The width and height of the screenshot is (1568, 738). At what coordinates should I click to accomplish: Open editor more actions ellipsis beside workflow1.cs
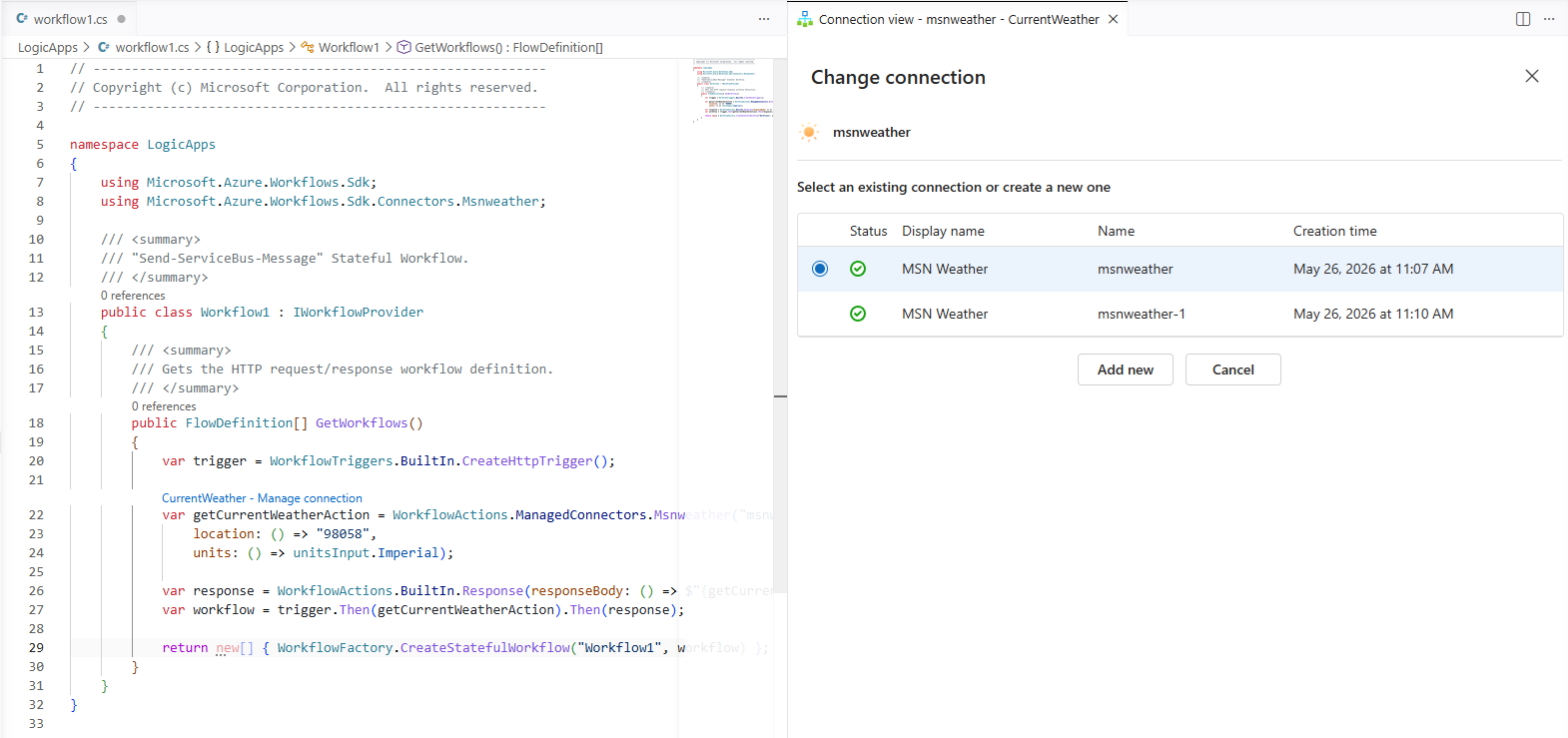pos(764,19)
